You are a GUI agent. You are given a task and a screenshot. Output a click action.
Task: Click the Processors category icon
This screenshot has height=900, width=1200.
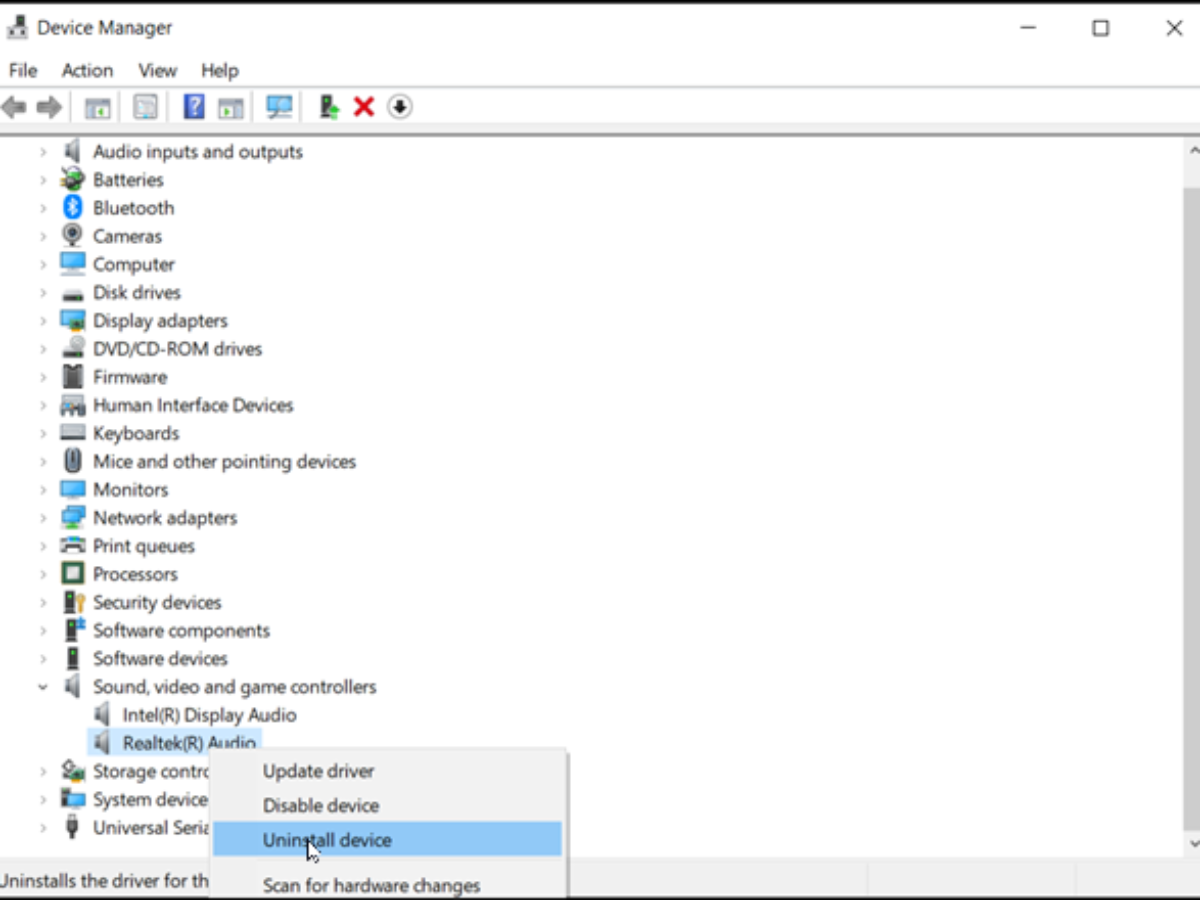tap(72, 574)
